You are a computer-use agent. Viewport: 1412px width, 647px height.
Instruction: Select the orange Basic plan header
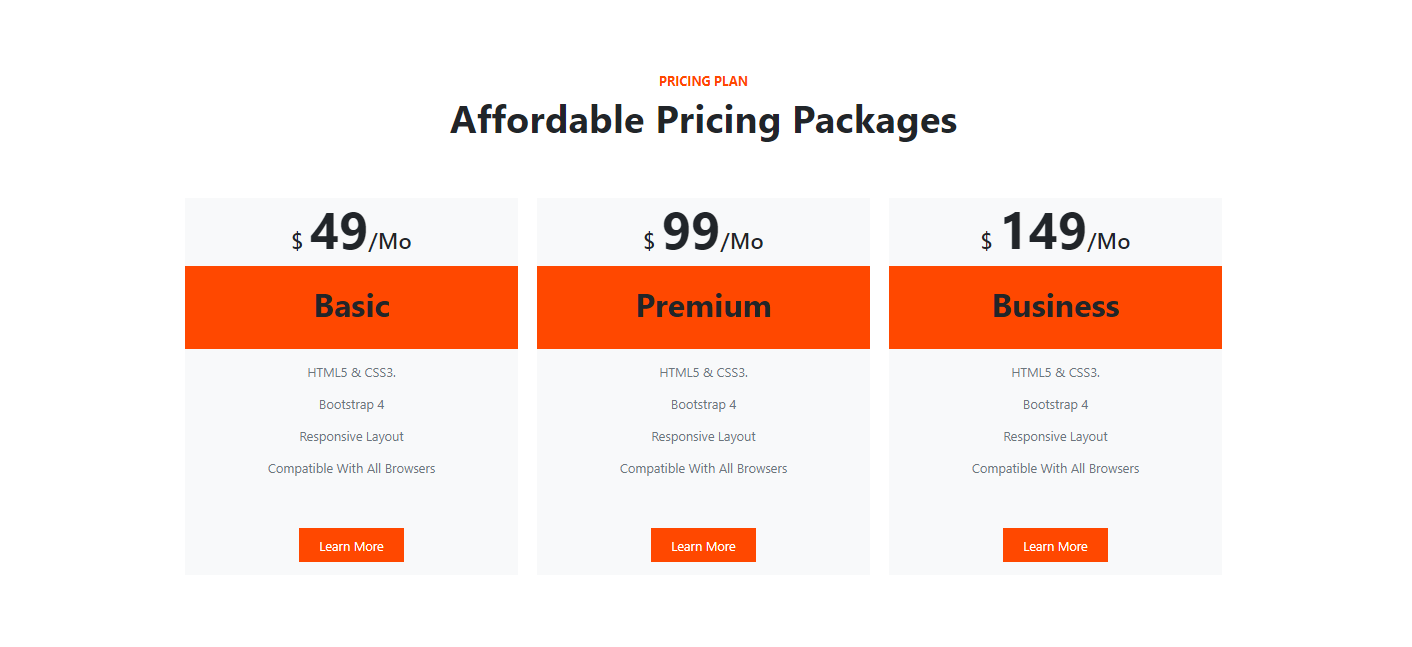coord(351,307)
